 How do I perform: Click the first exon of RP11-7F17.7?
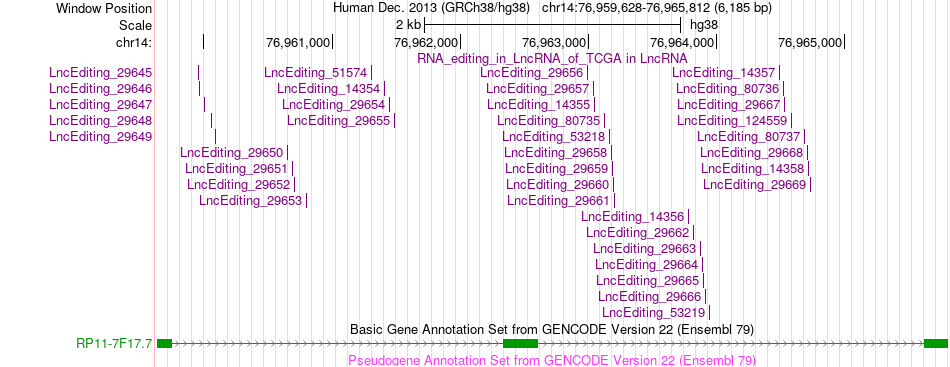(164, 343)
